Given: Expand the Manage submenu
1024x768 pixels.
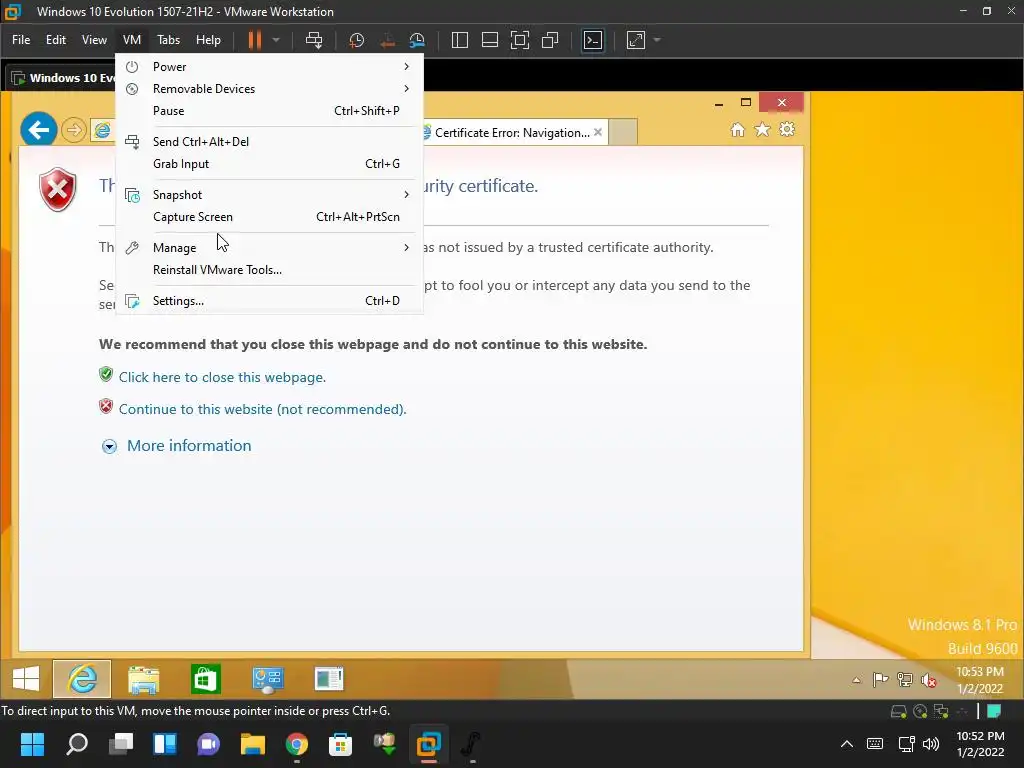Looking at the screenshot, I should click(269, 248).
